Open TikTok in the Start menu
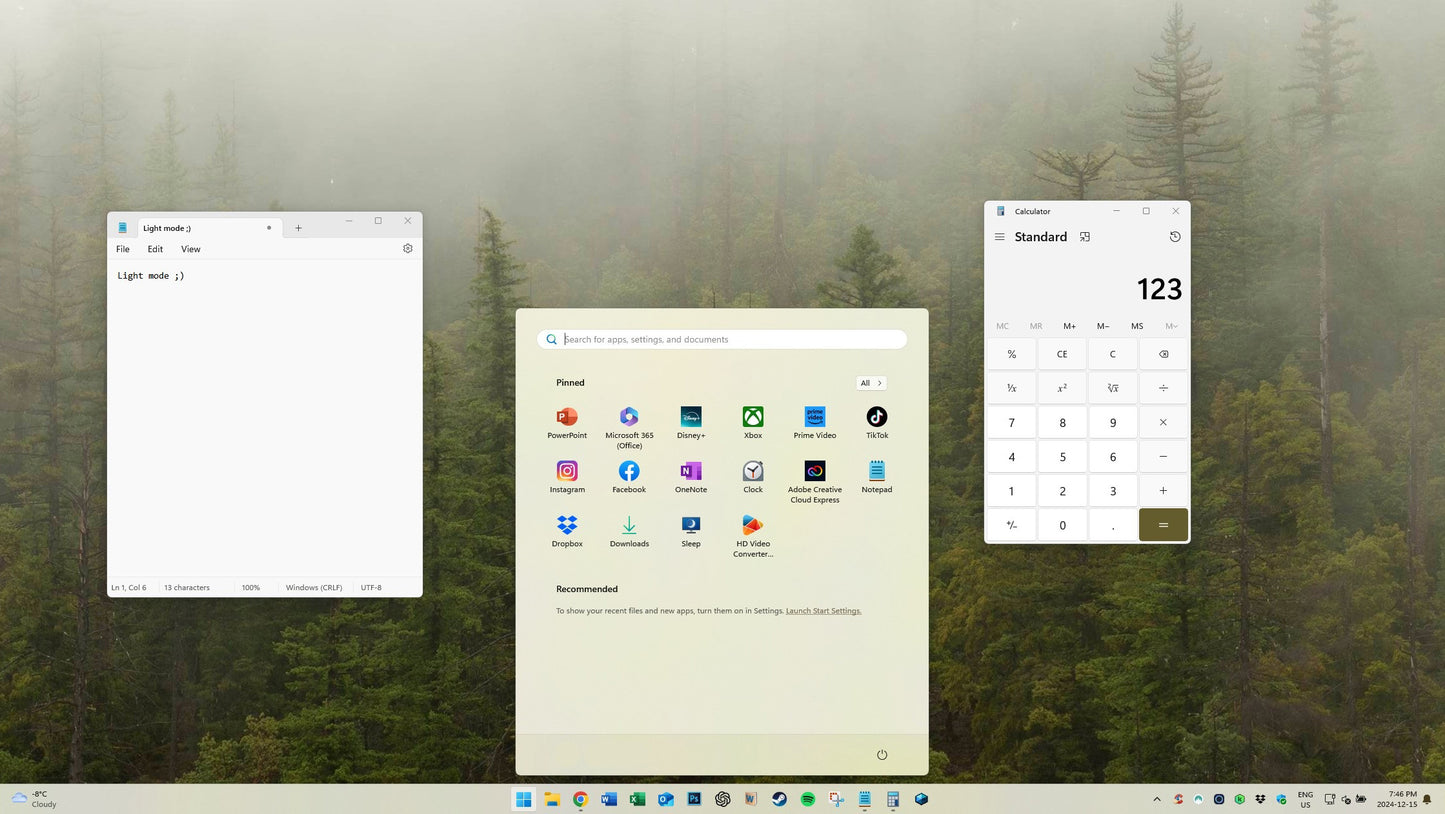Viewport: 1445px width, 814px height. point(877,422)
